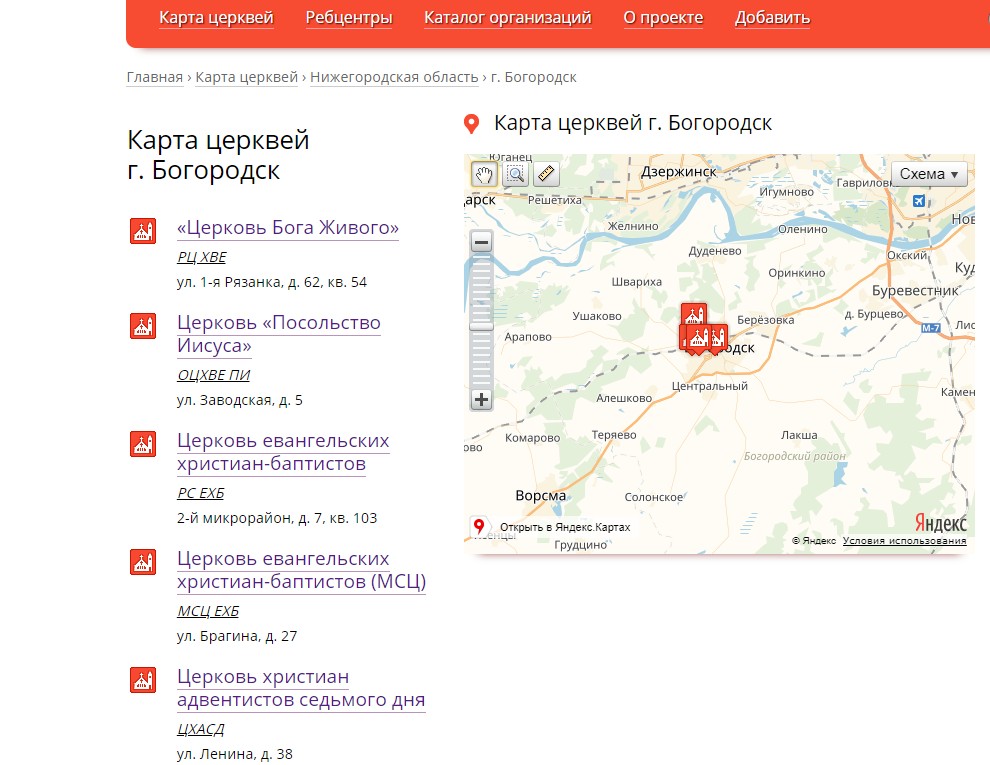The image size is (990, 765).
Task: Open the Нижегородская область breadcrumb link
Action: point(394,77)
